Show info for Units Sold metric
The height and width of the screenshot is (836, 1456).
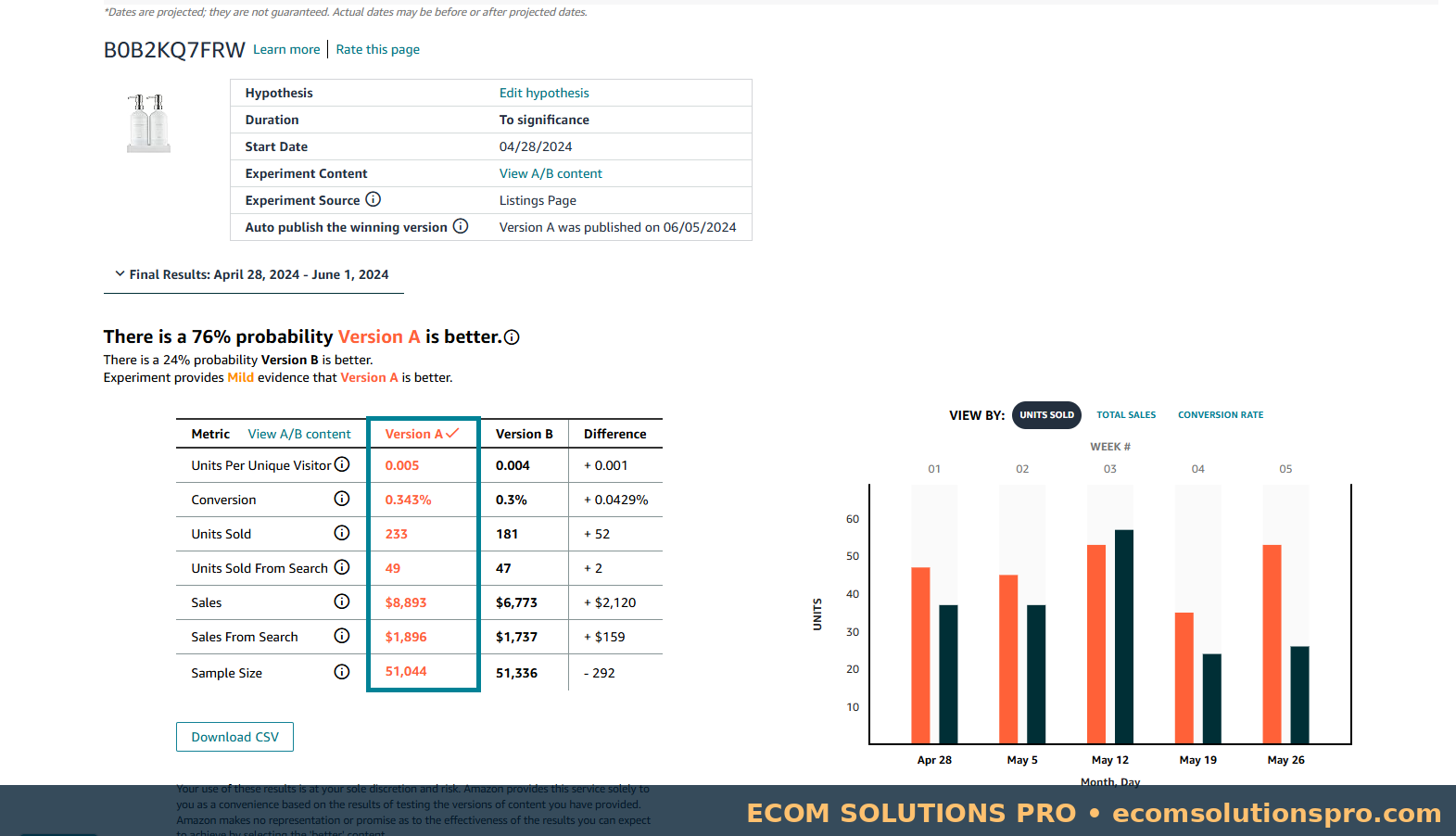tap(342, 533)
